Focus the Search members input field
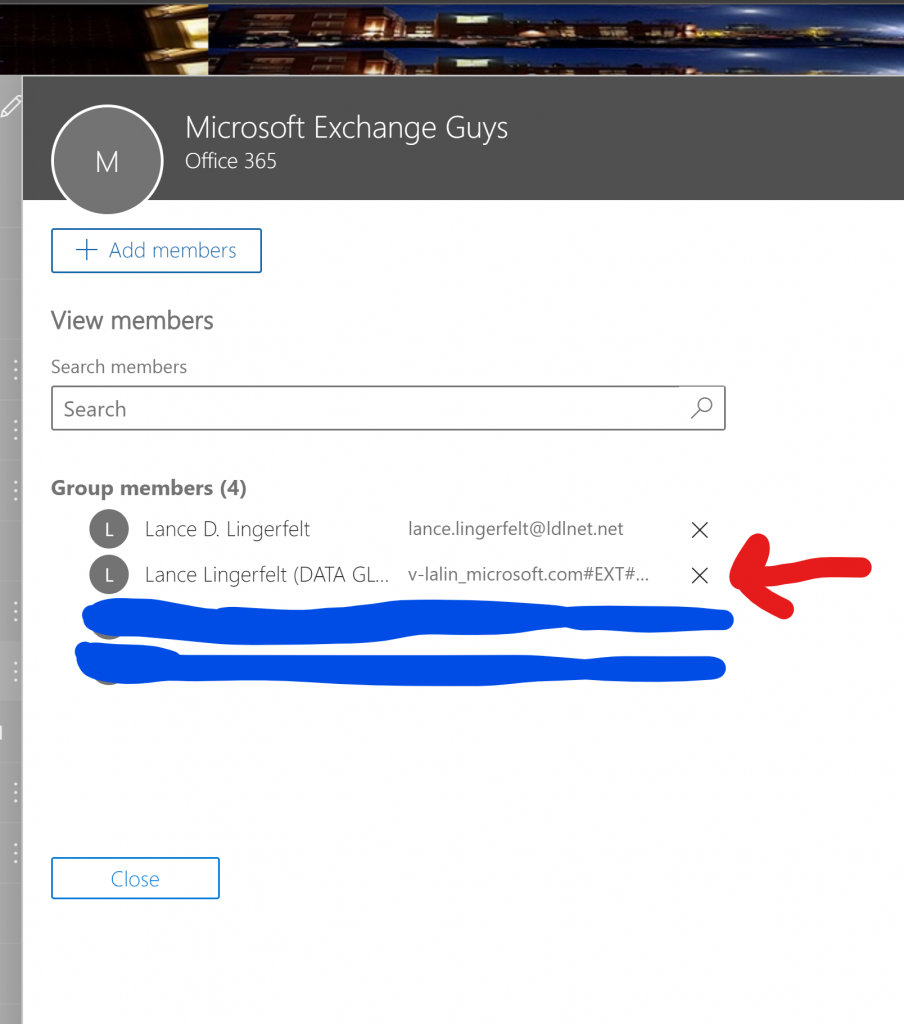Screen dimensions: 904x1024 [x=388, y=408]
